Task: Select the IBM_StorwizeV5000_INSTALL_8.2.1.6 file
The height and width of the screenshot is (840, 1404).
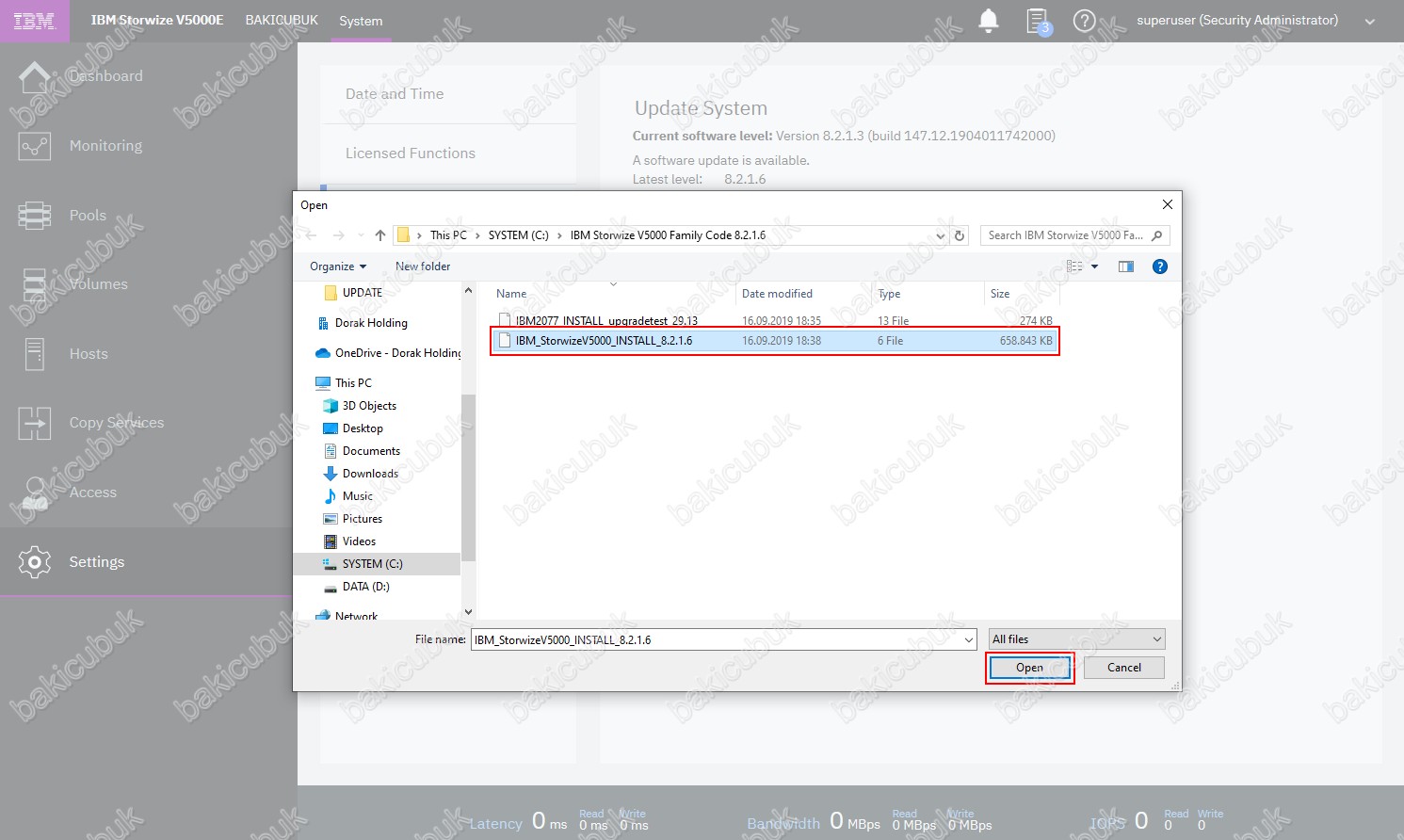Action: (775, 341)
